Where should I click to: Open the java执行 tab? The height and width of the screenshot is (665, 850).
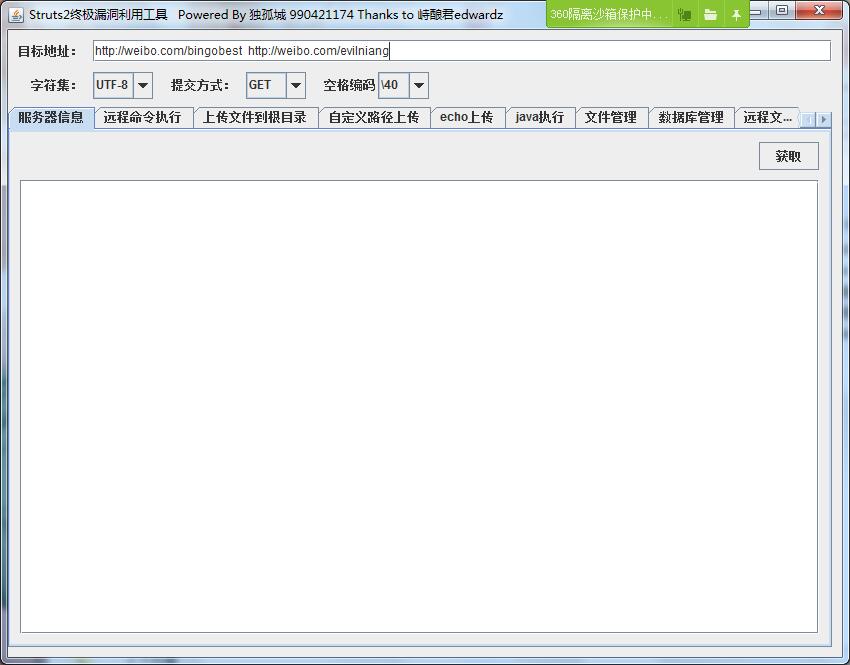point(540,118)
